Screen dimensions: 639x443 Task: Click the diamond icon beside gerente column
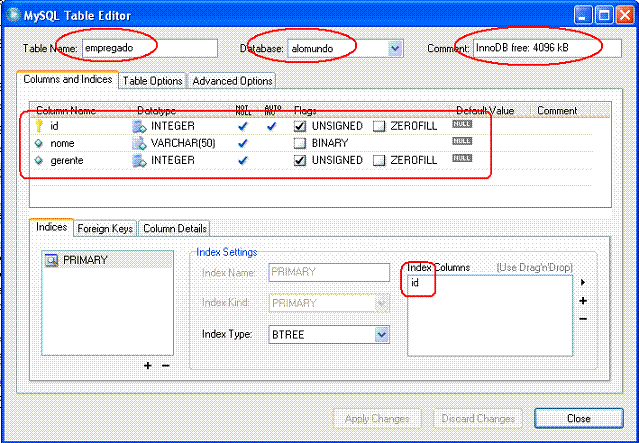click(39, 161)
